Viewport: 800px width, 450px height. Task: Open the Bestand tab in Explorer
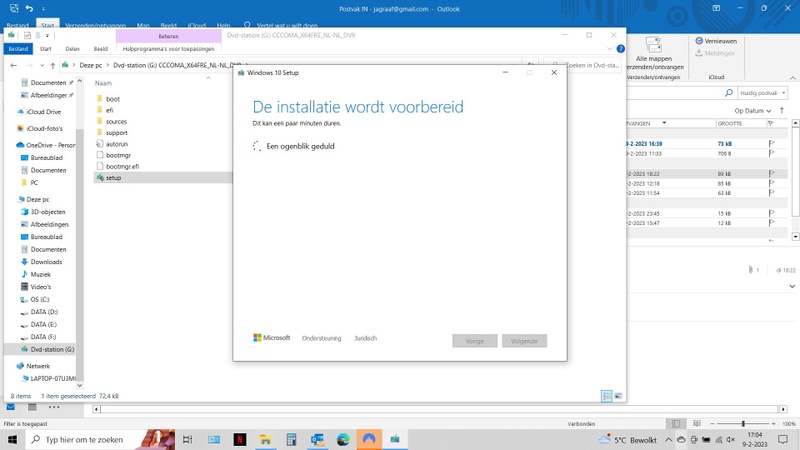point(18,49)
